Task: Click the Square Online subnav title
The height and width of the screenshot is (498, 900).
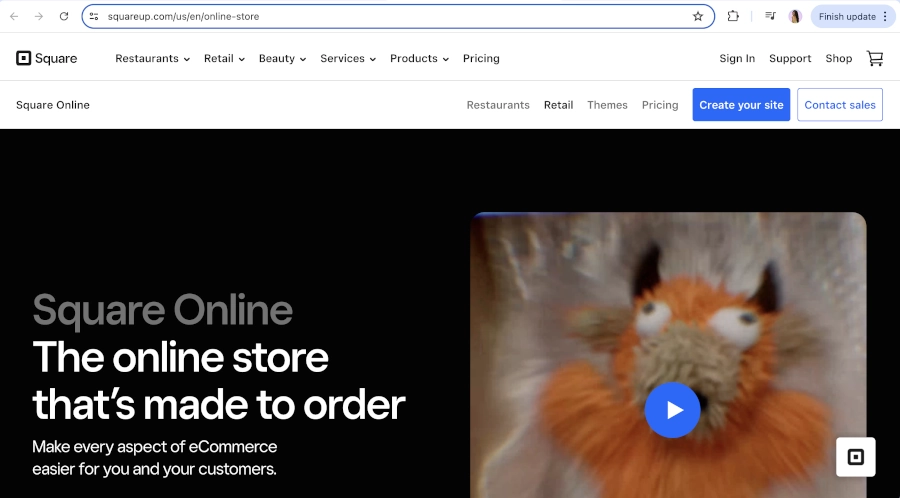Action: point(53,104)
